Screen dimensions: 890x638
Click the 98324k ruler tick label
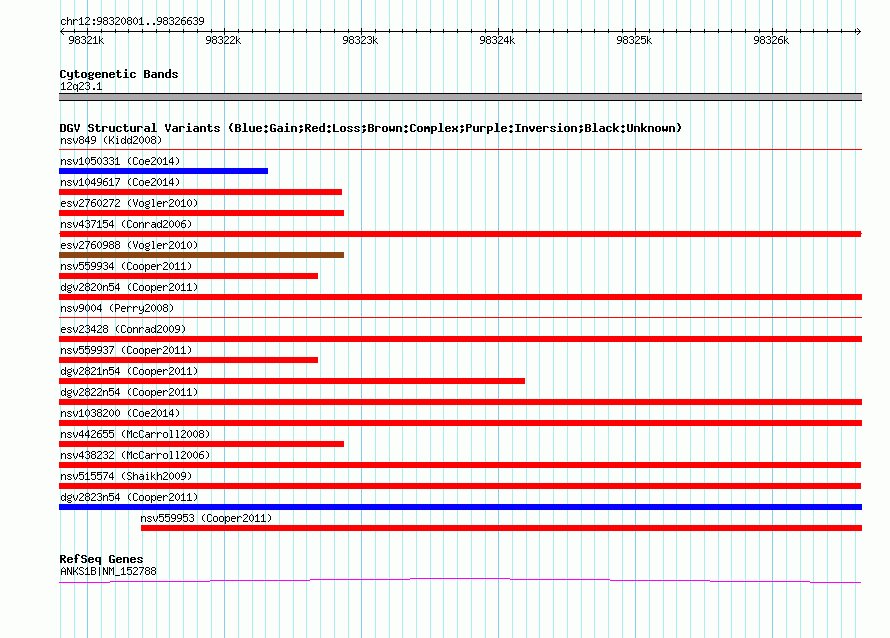(497, 40)
